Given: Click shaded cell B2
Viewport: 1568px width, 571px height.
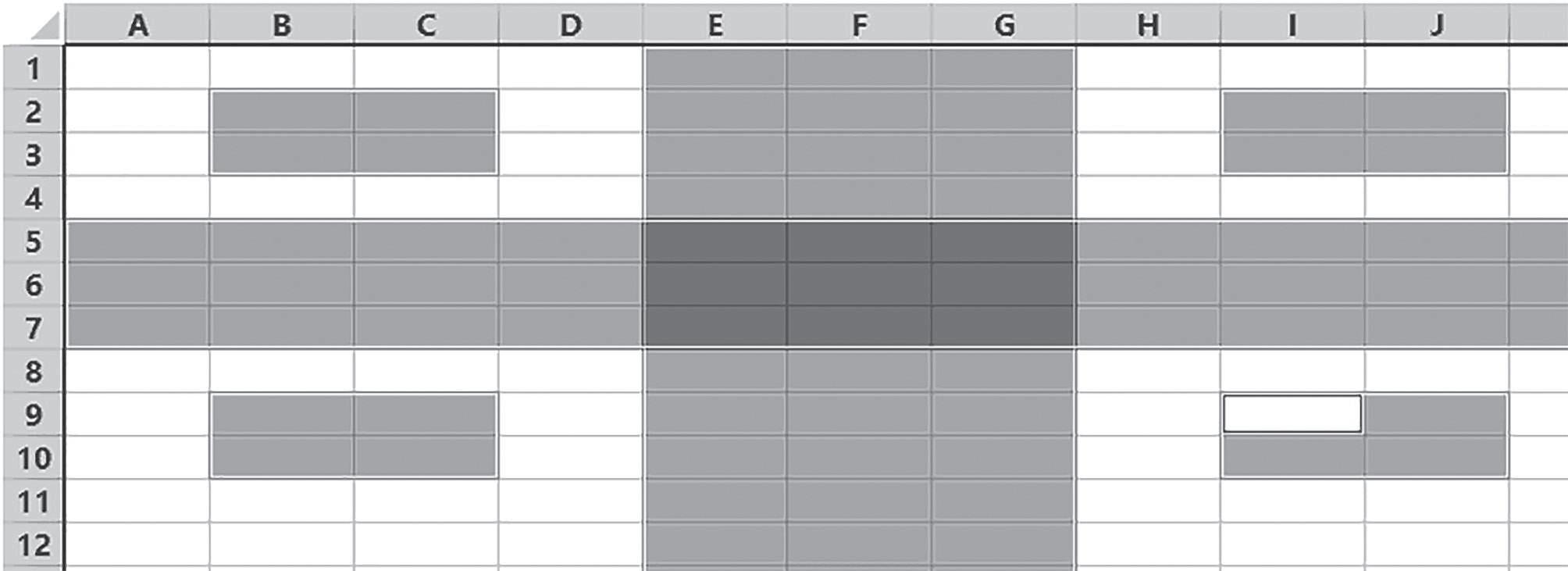Looking at the screenshot, I should coord(282,112).
